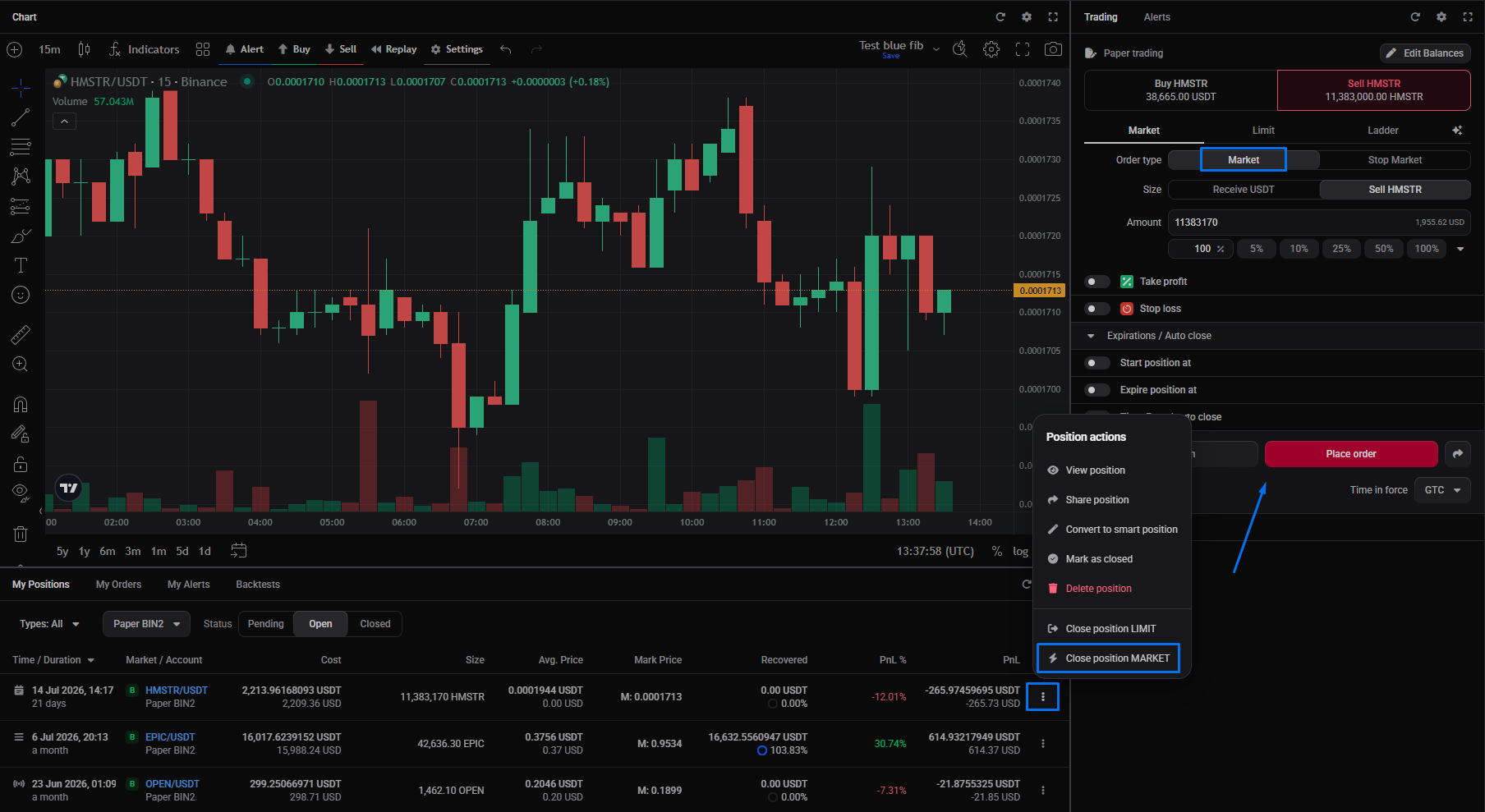Select the text annotation tool

click(x=21, y=265)
